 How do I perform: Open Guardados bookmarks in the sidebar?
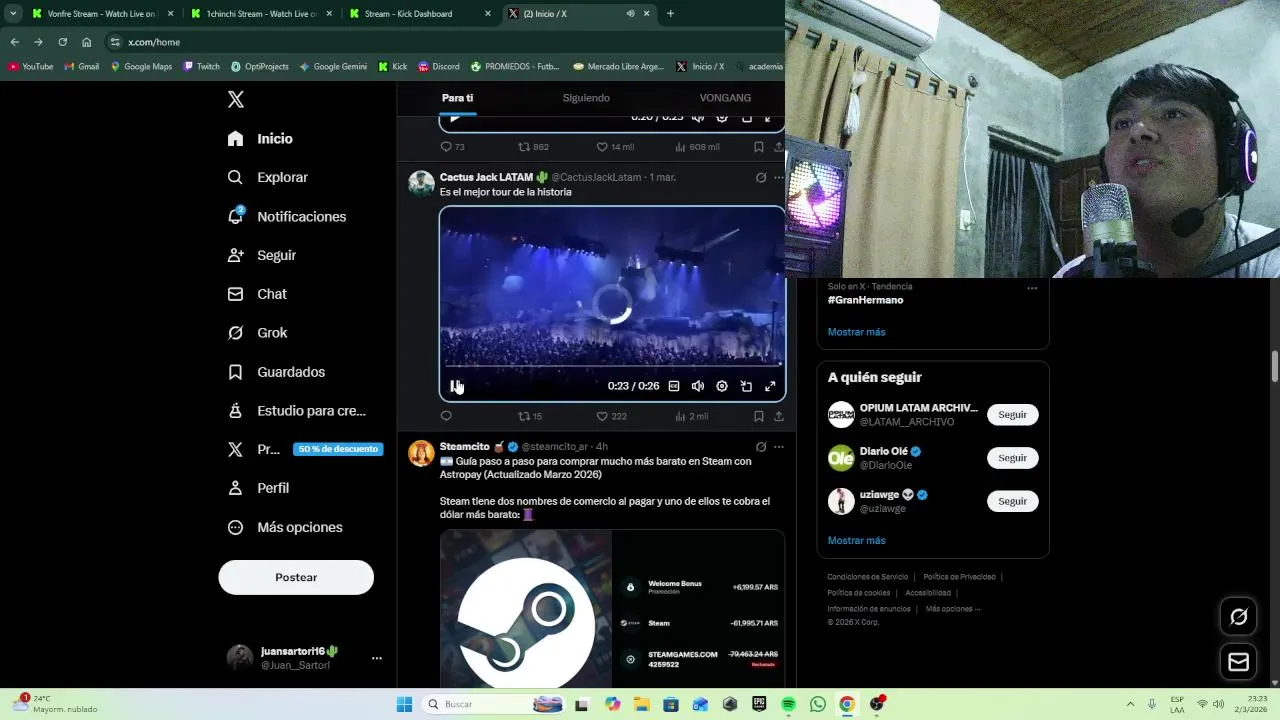(276, 372)
